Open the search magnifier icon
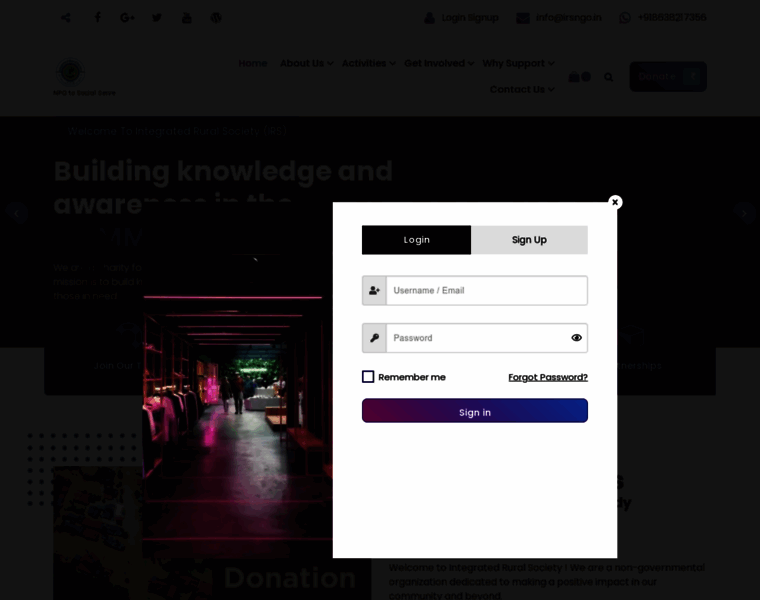Viewport: 760px width, 600px height. point(608,77)
